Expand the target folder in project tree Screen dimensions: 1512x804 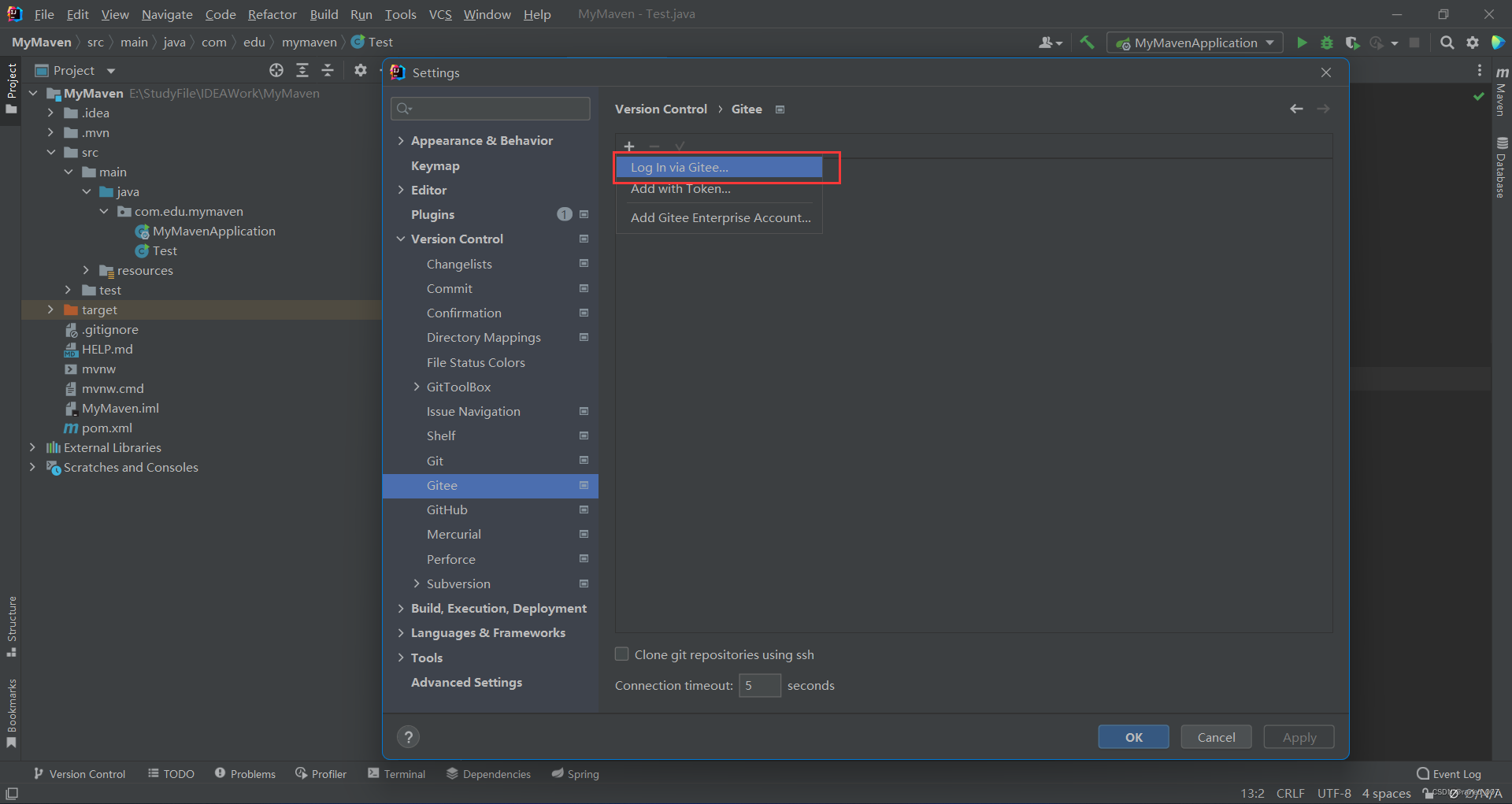[x=50, y=309]
